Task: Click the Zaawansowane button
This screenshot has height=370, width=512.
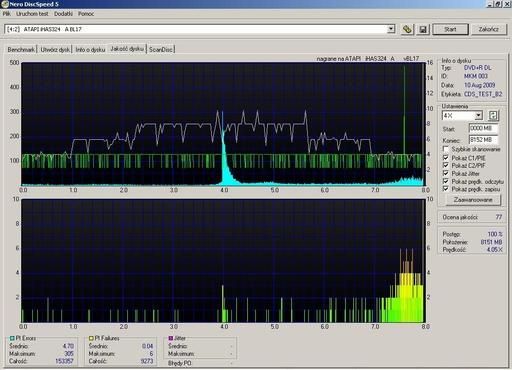Action: coord(473,200)
